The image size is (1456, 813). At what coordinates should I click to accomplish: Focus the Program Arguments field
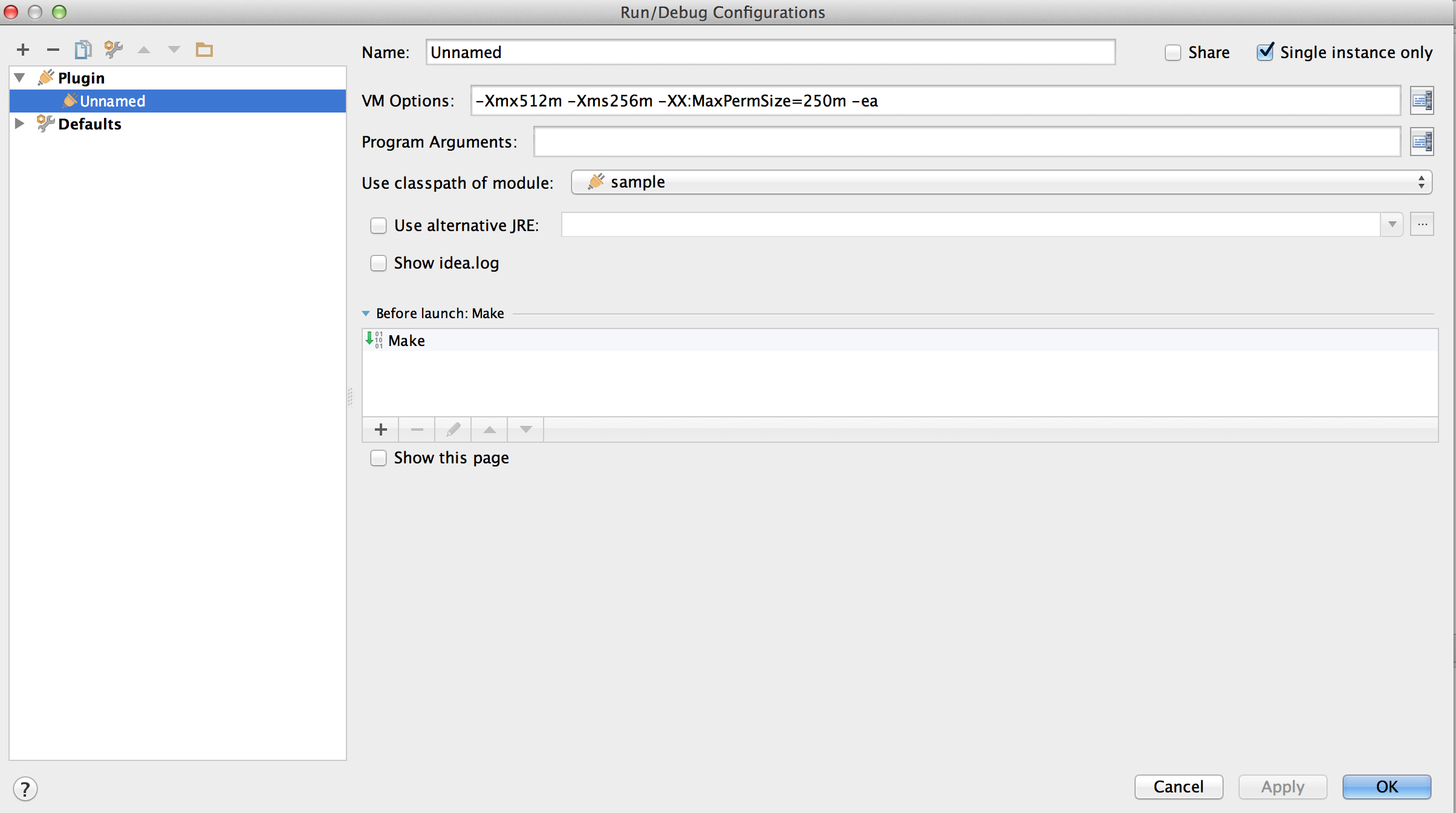[x=967, y=142]
